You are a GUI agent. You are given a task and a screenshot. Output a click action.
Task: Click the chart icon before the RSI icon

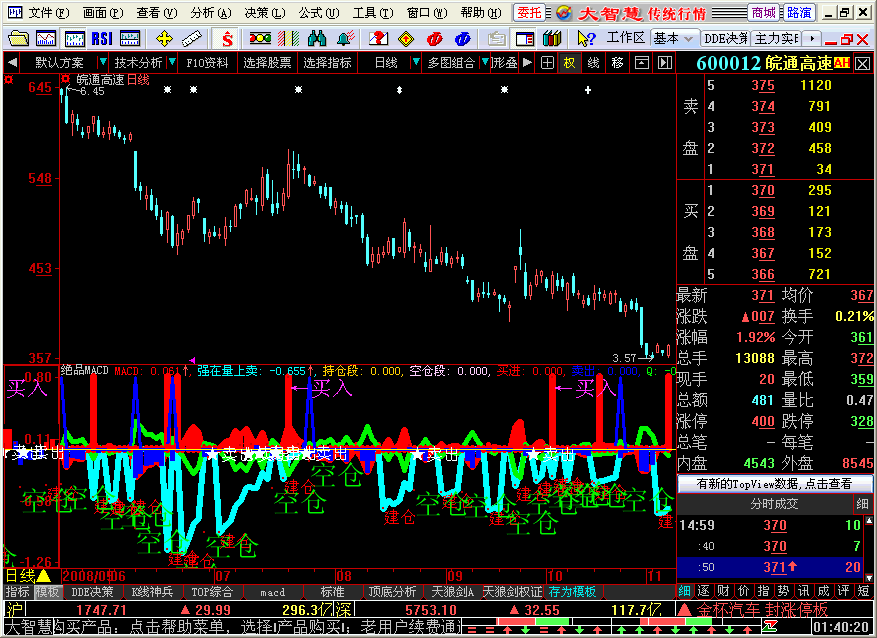click(74, 39)
